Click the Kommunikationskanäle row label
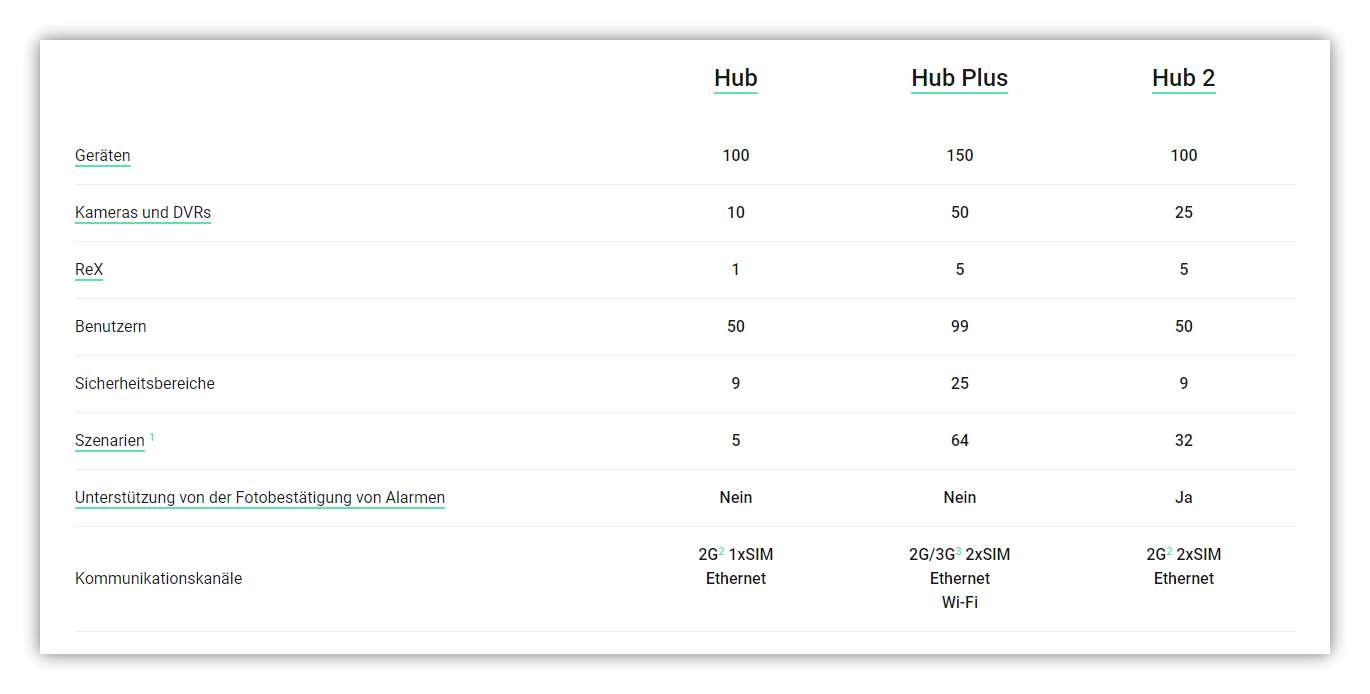Screen dimensions: 1370x694 tap(158, 579)
